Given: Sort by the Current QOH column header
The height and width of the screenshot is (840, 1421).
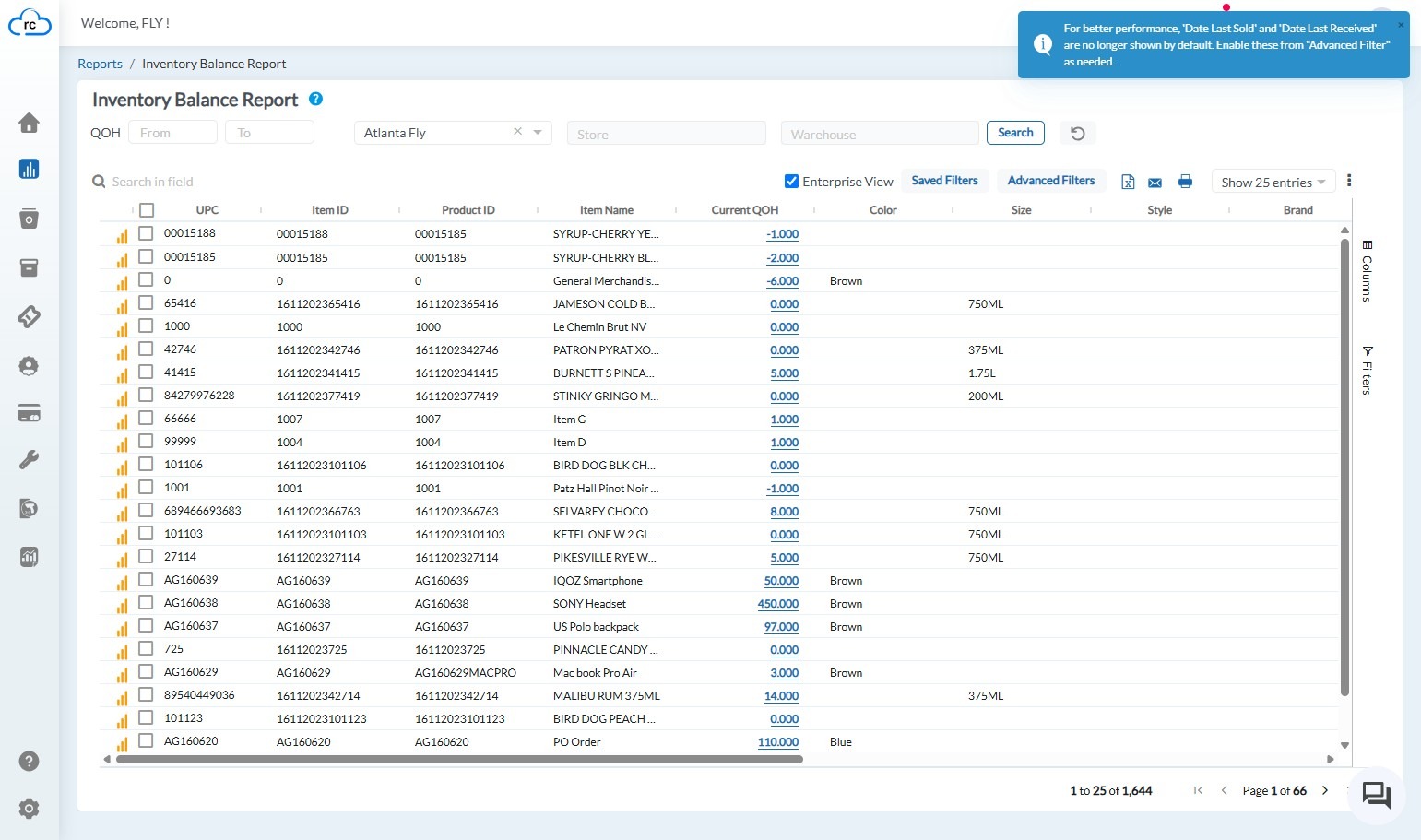Looking at the screenshot, I should (x=745, y=210).
